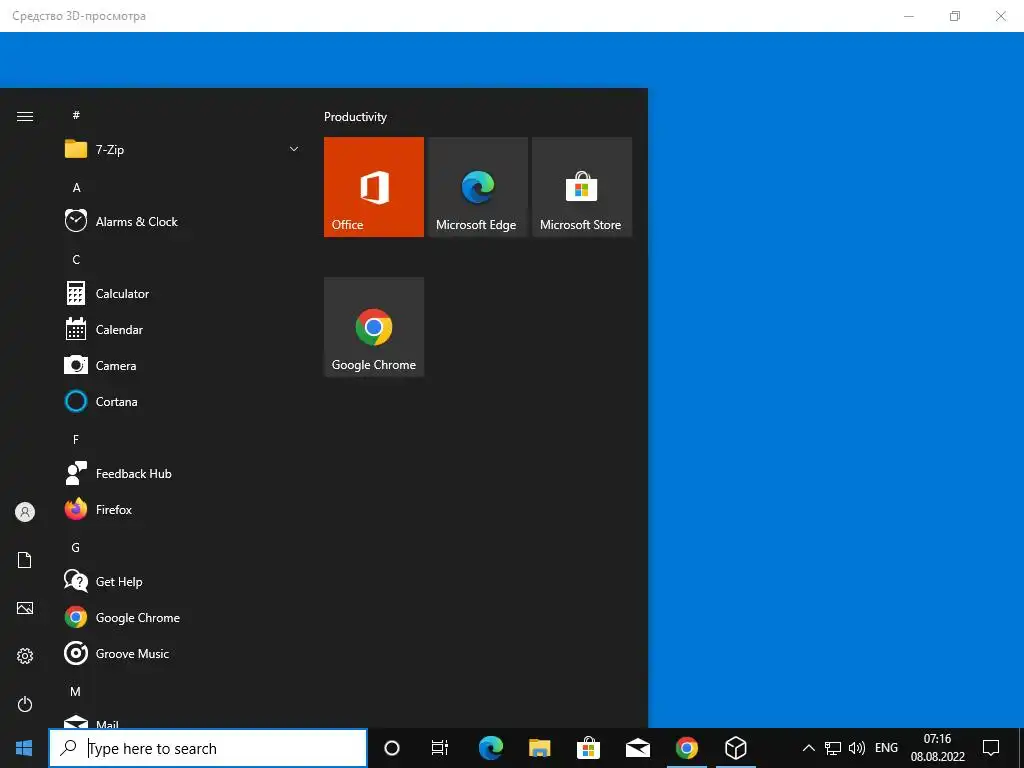Click the 'M' letter header
This screenshot has height=768, width=1024.
[76, 691]
